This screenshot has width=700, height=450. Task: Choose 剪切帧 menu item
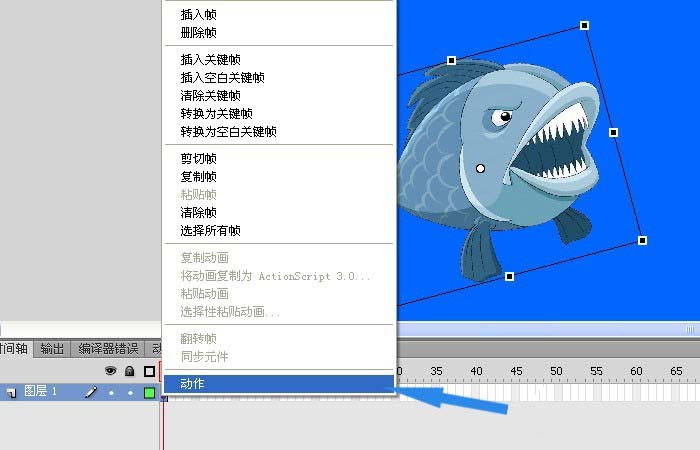[x=279, y=158]
